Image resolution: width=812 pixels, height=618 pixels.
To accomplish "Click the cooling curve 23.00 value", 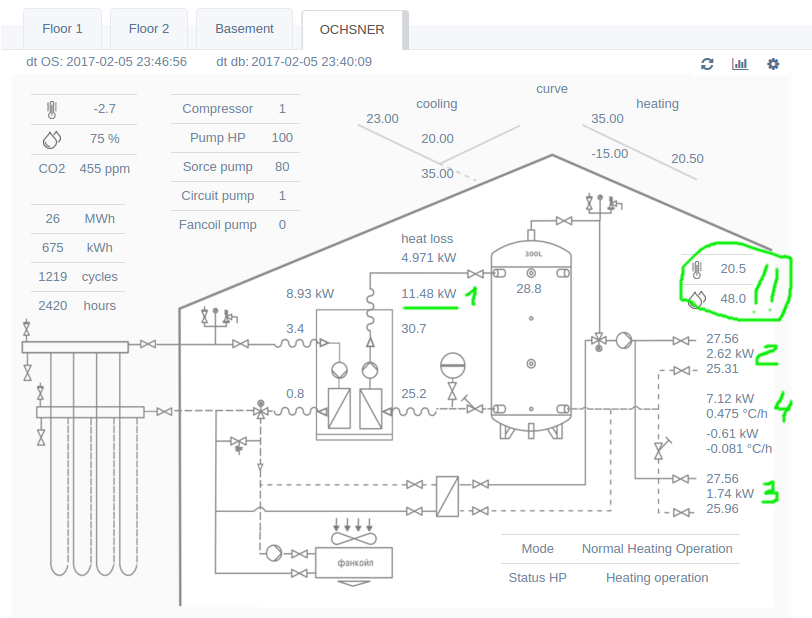I will pos(382,119).
